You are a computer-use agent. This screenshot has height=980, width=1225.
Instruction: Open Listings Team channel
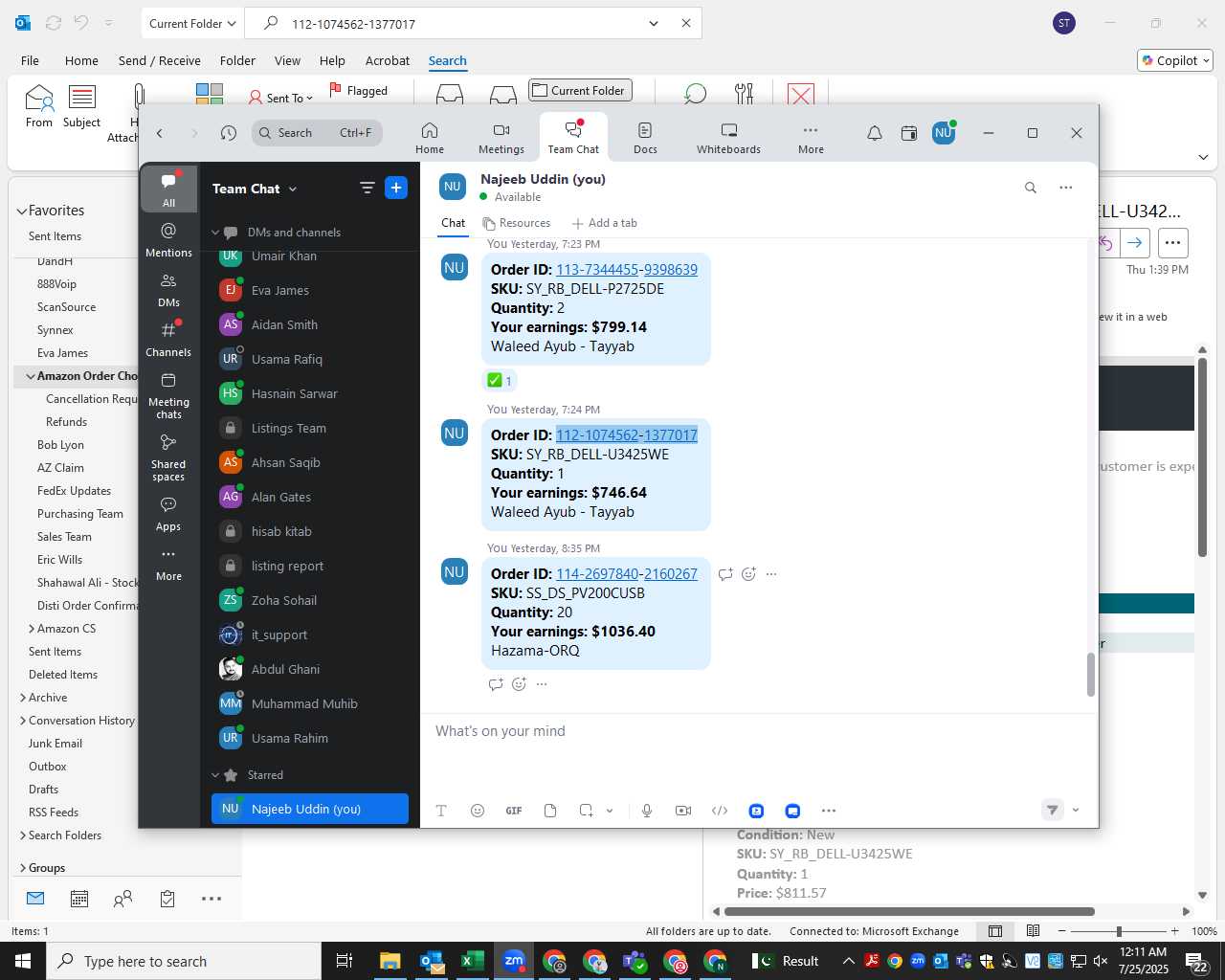pos(310,428)
